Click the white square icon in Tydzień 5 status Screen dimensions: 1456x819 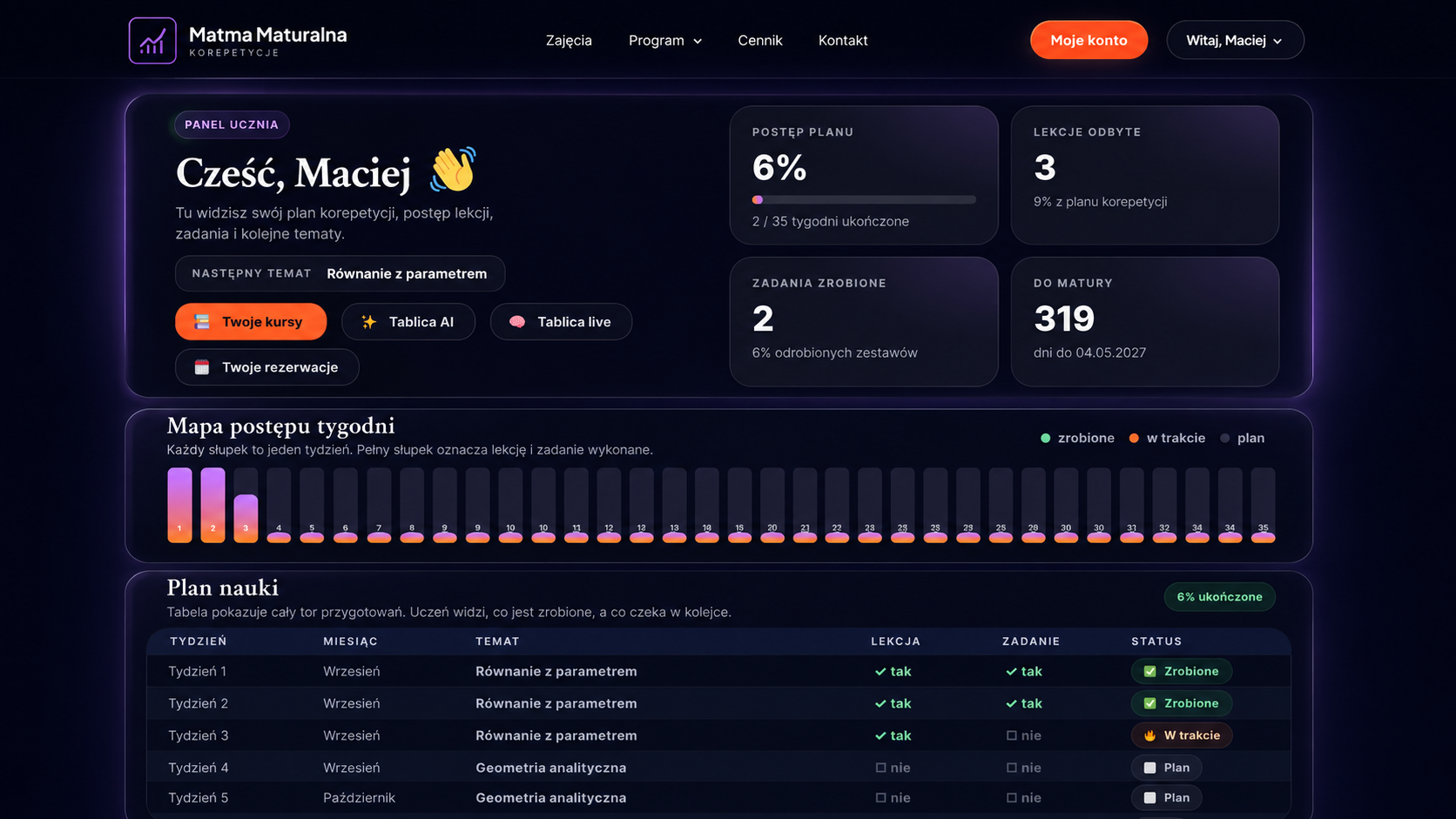[1149, 797]
